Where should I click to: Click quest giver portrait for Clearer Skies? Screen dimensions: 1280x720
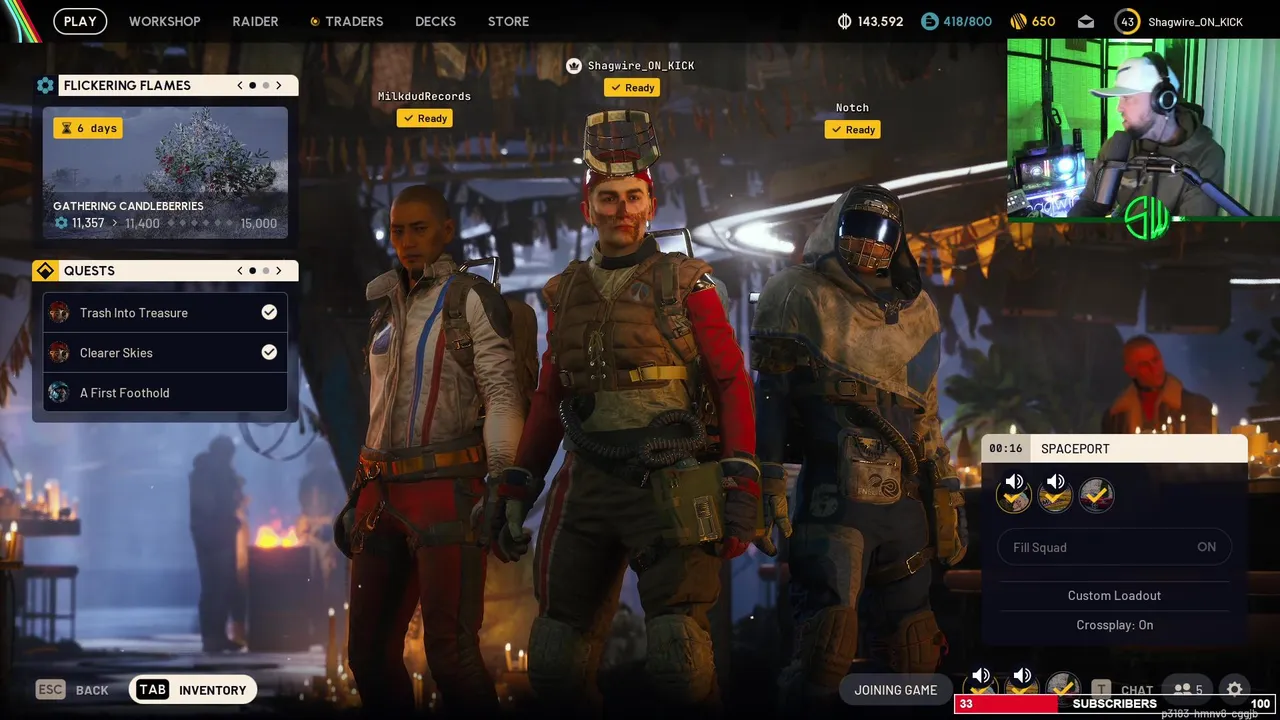coord(59,352)
